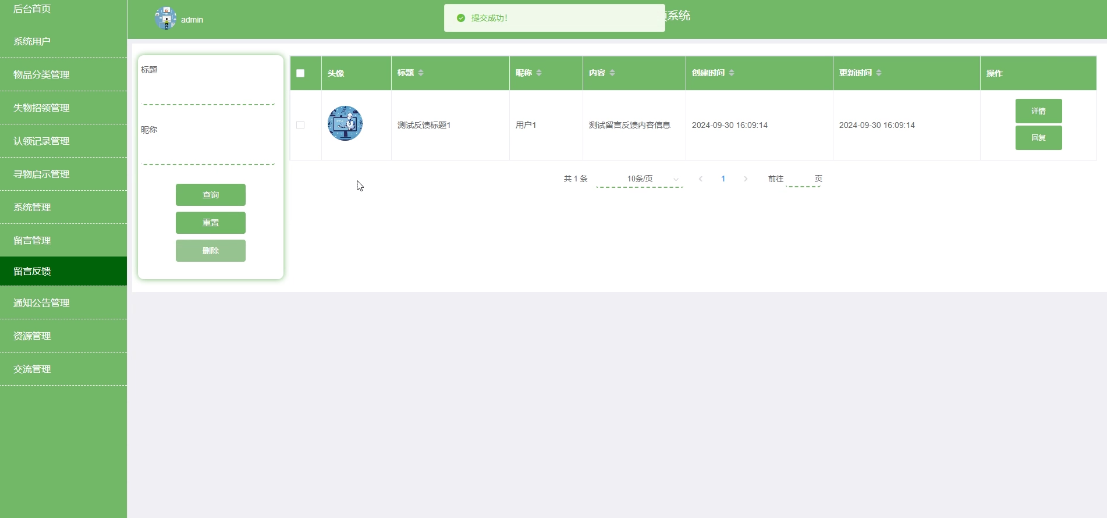Open 资源管理 menu item

(x=64, y=336)
